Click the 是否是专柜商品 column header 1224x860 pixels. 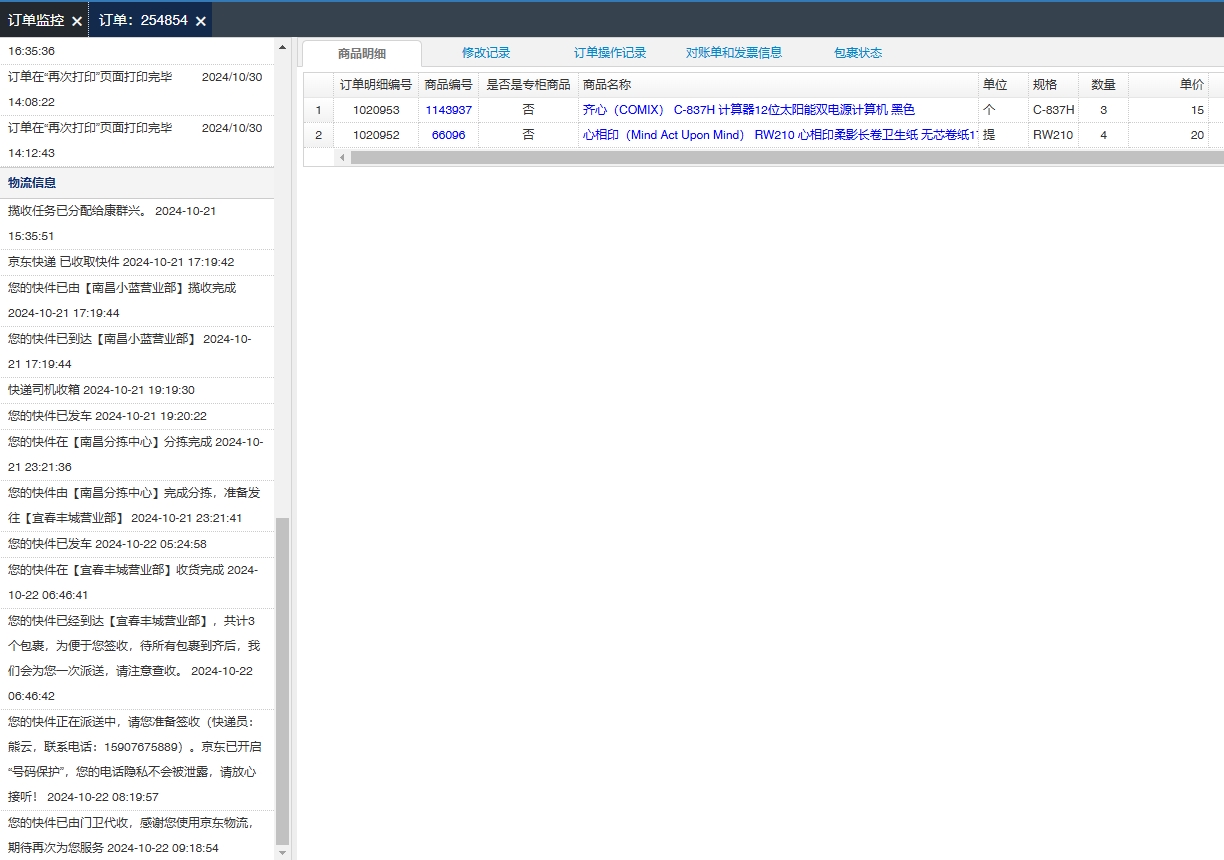tap(528, 85)
